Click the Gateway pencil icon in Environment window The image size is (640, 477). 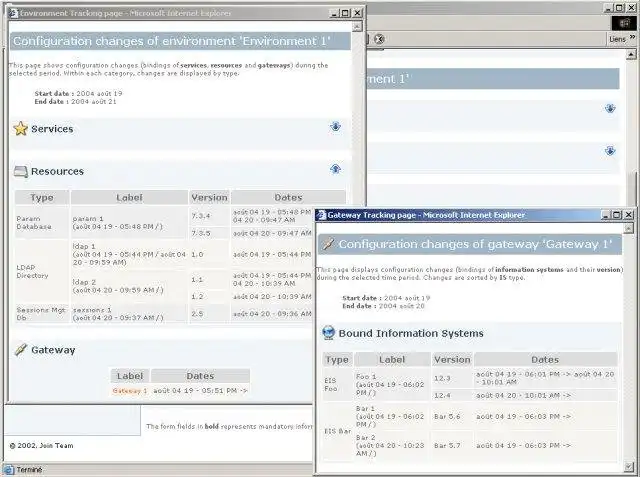(20, 350)
